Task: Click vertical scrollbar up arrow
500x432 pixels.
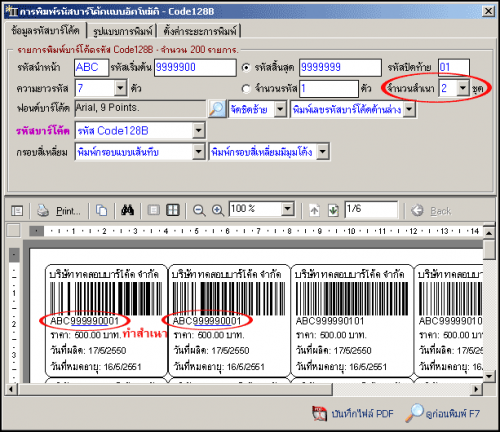Action: point(489,233)
